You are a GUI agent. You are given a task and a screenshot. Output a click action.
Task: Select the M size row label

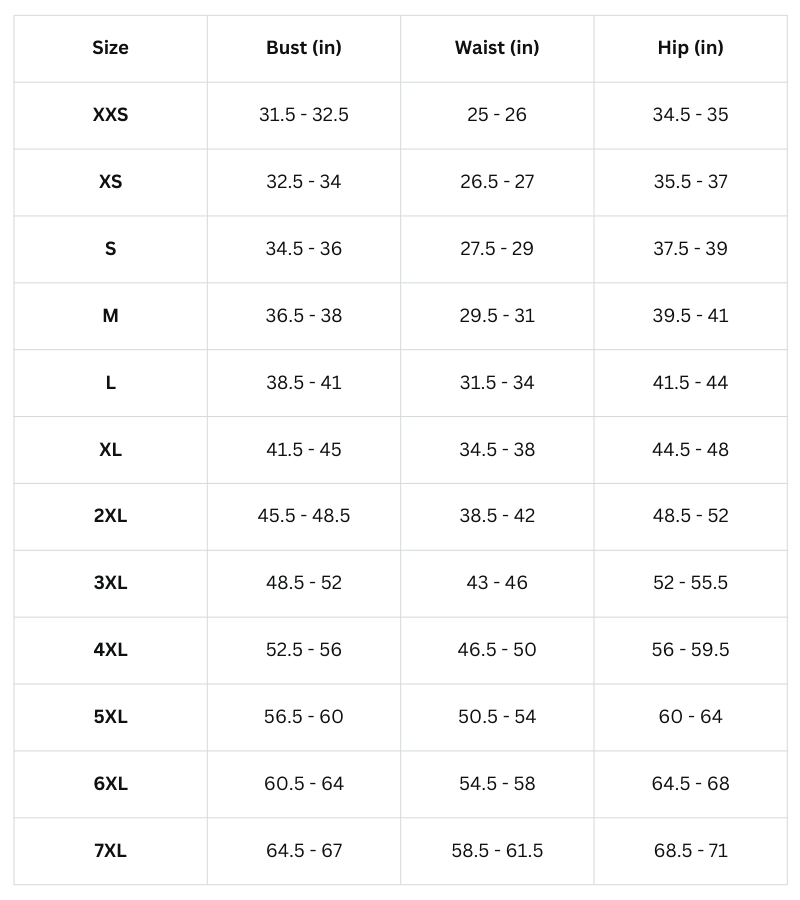[110, 315]
